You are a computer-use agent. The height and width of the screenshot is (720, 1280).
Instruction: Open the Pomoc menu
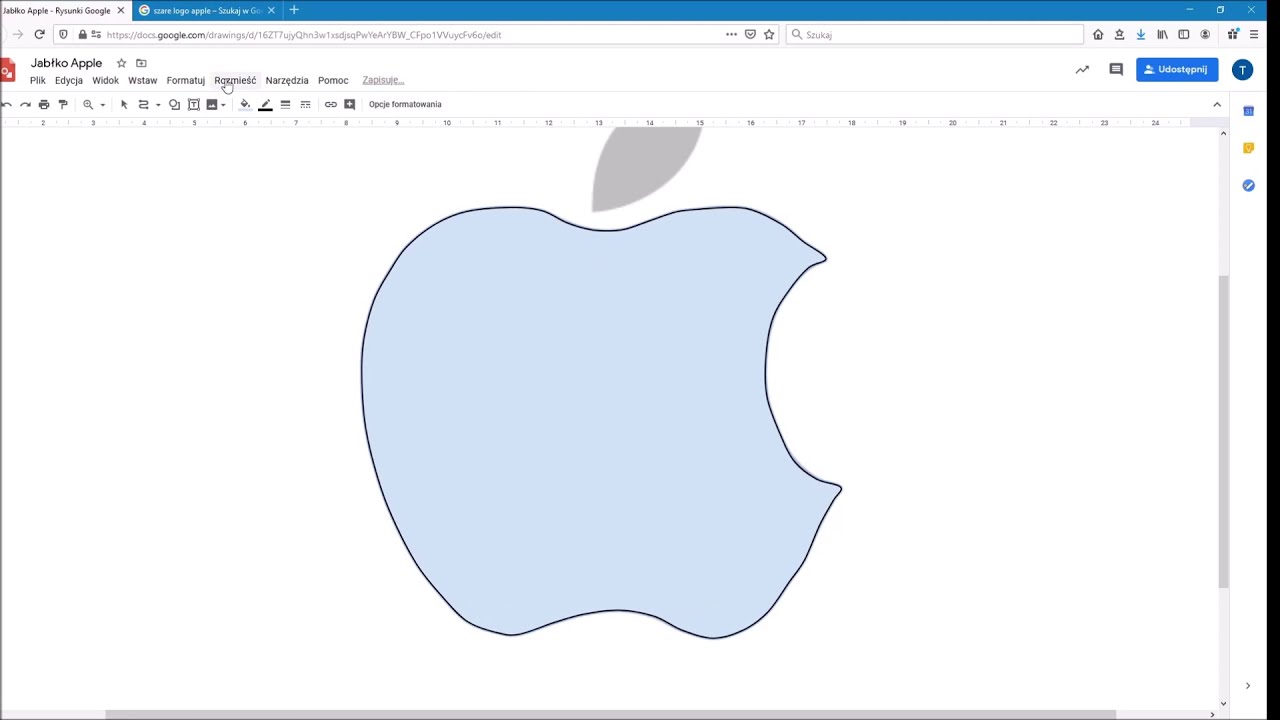(333, 80)
